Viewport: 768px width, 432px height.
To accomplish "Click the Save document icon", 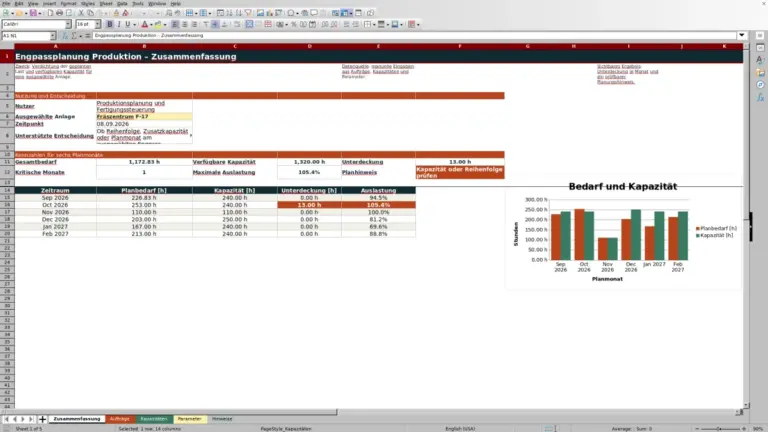I will click(33, 13).
